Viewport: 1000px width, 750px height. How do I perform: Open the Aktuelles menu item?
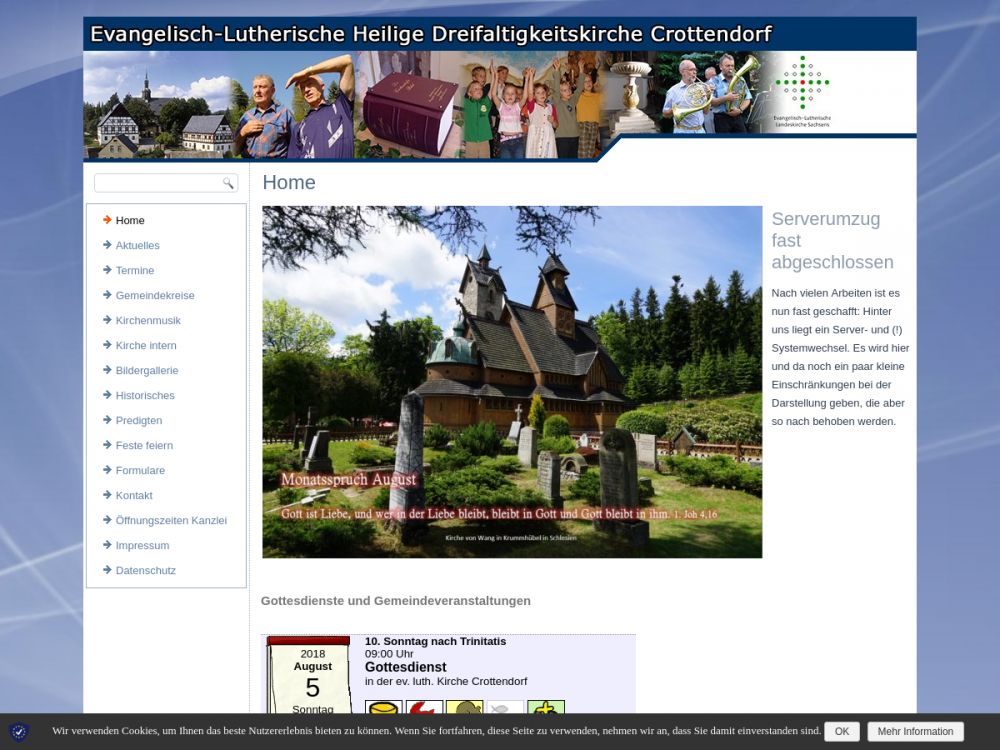pyautogui.click(x=137, y=245)
